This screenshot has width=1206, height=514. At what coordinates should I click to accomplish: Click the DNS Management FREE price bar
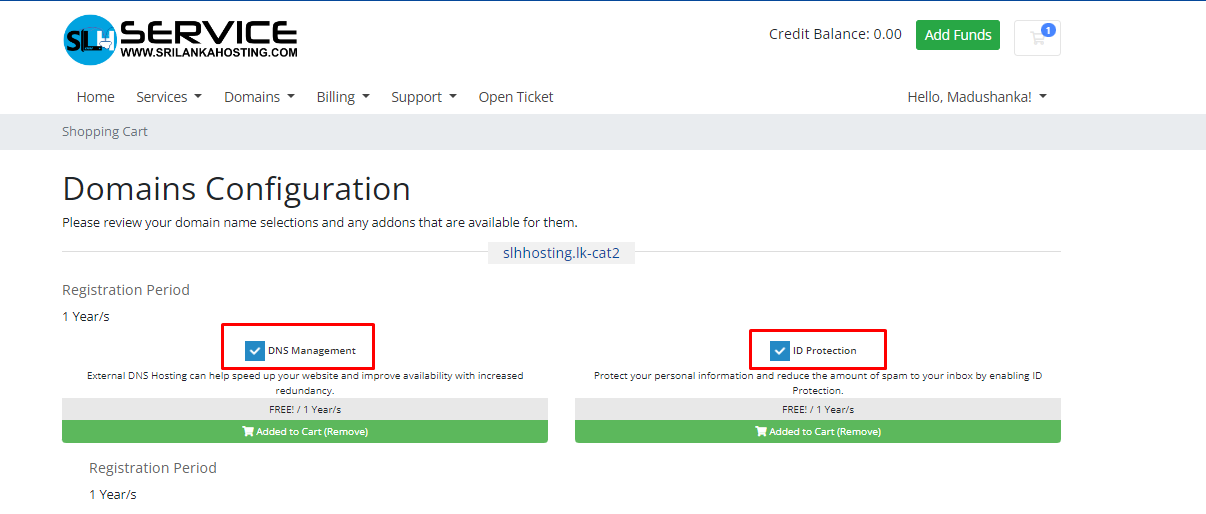[305, 409]
